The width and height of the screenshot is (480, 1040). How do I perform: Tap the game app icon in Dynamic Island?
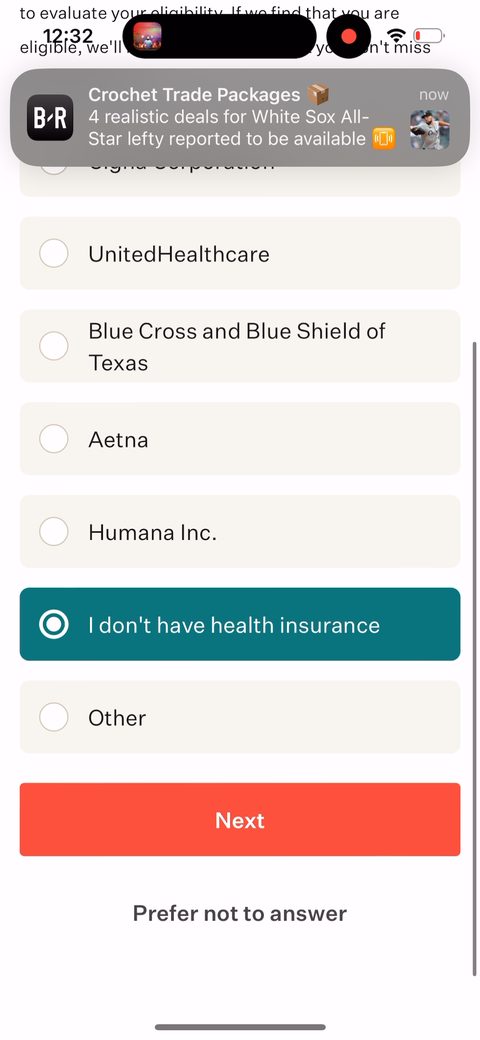pos(147,36)
